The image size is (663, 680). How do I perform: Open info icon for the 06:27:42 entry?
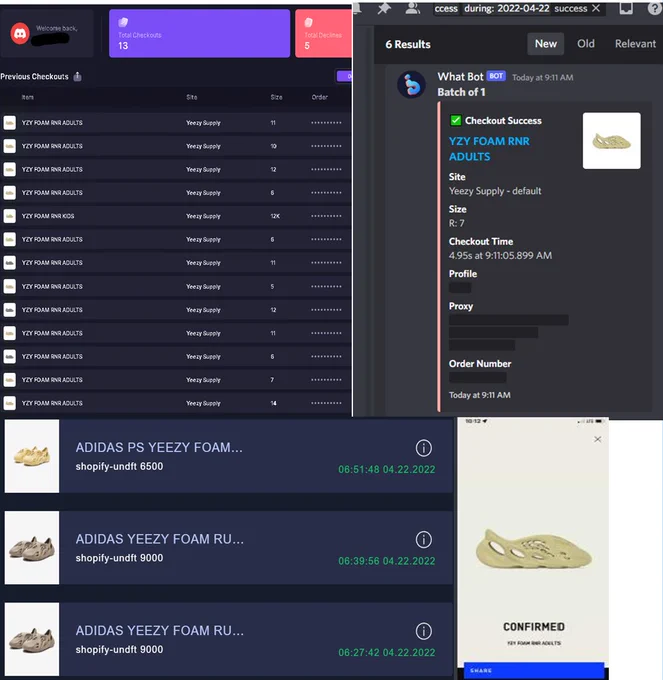click(424, 631)
